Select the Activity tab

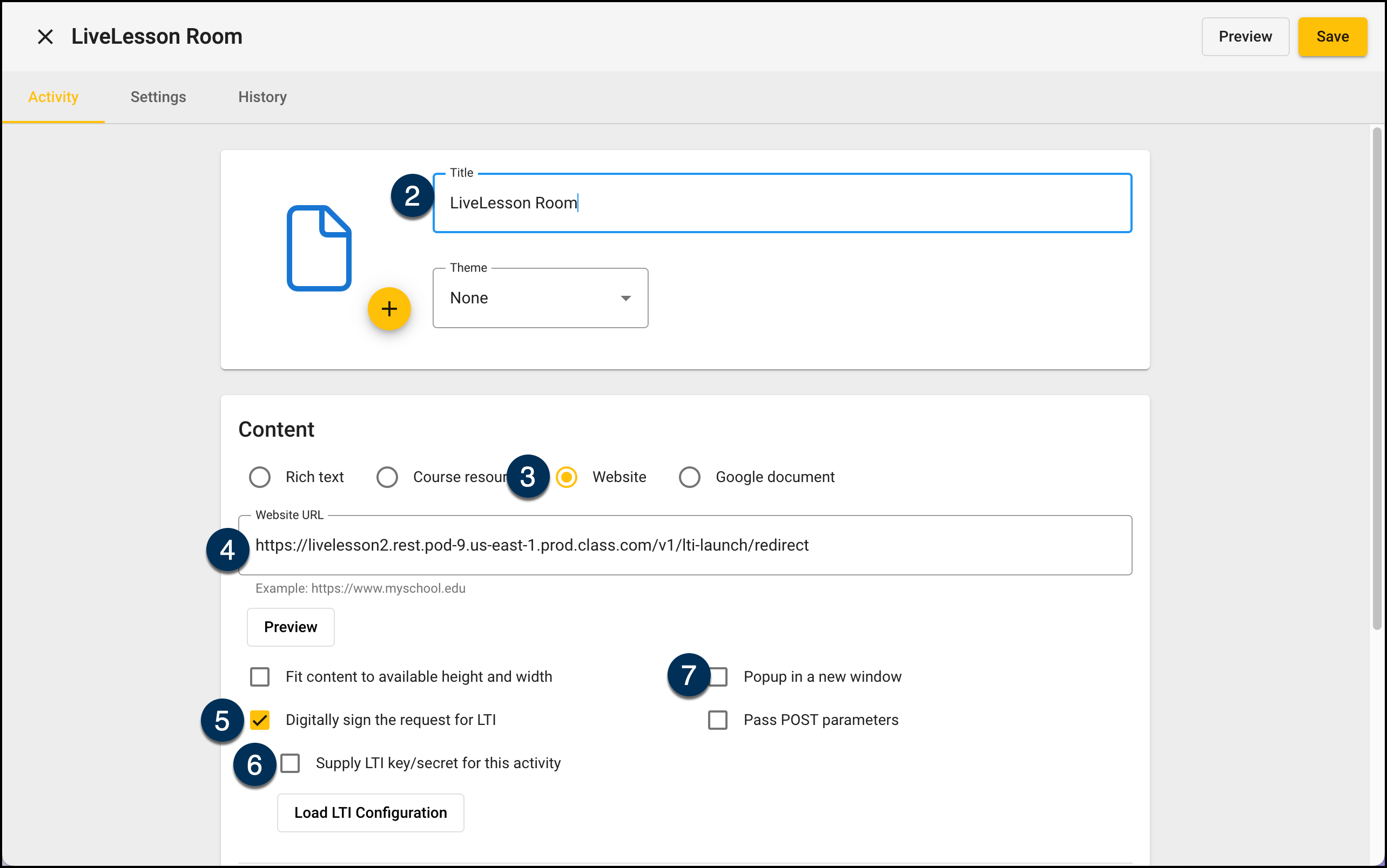tap(53, 97)
